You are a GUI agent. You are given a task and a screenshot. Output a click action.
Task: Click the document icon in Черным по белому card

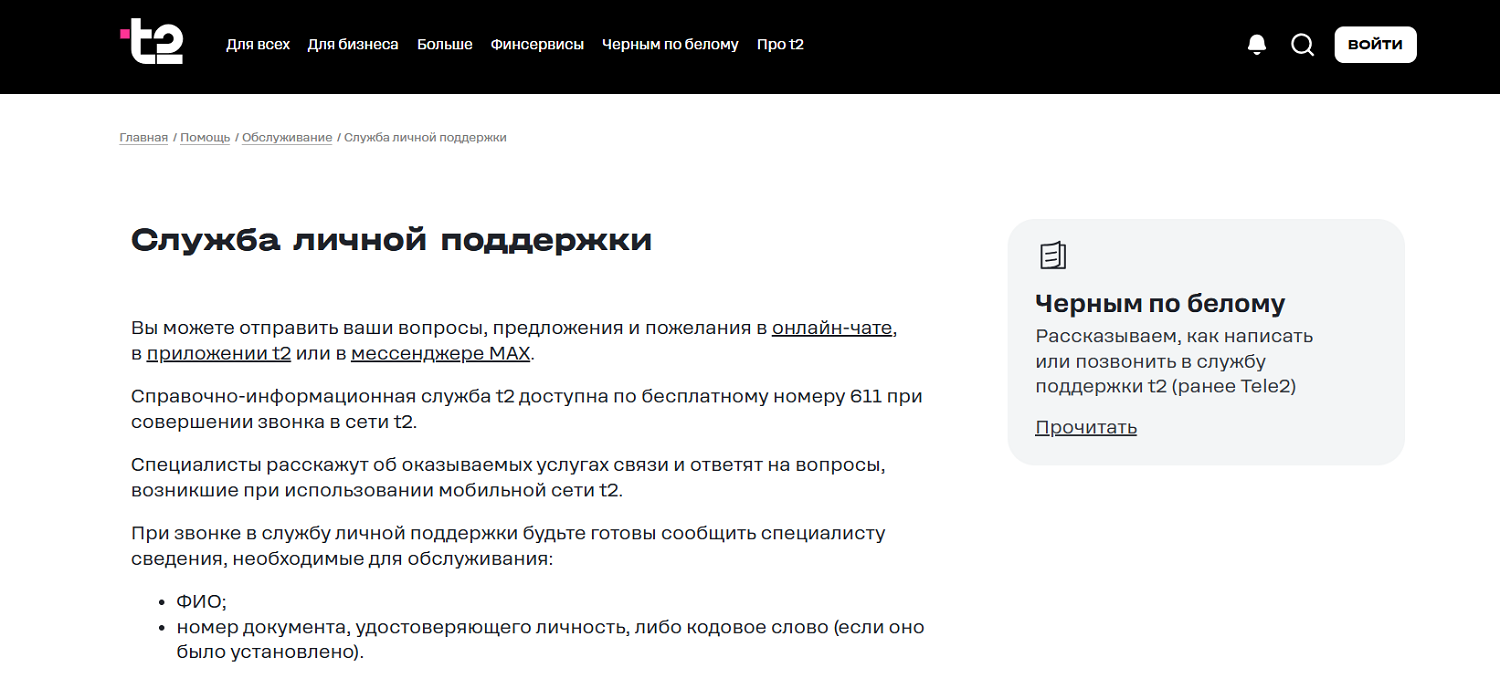(1053, 256)
